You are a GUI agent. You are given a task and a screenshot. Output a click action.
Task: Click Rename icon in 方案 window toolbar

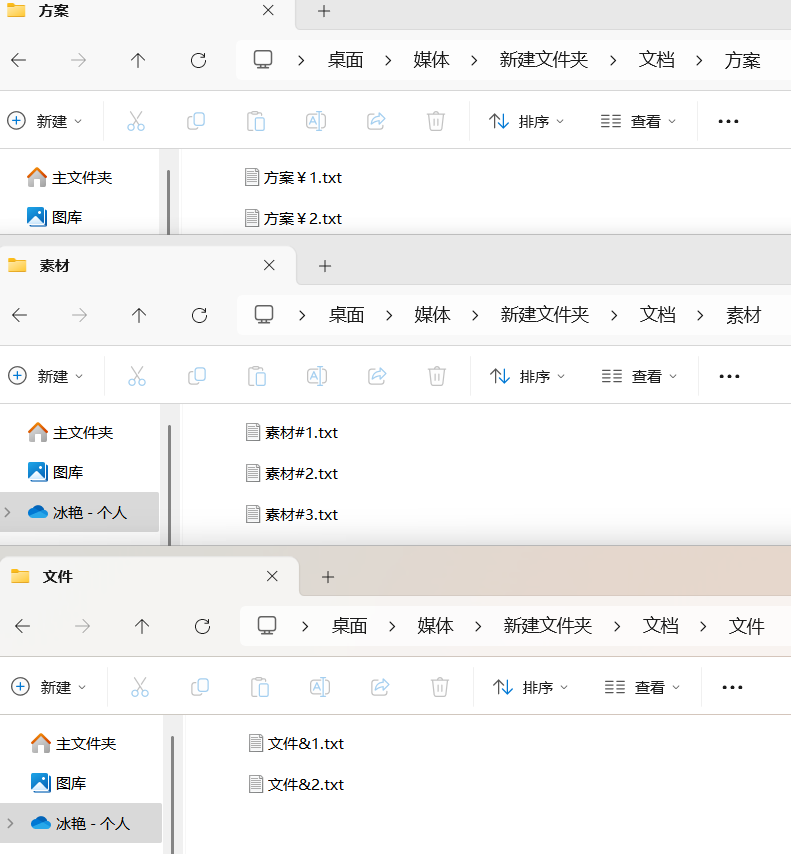click(316, 121)
